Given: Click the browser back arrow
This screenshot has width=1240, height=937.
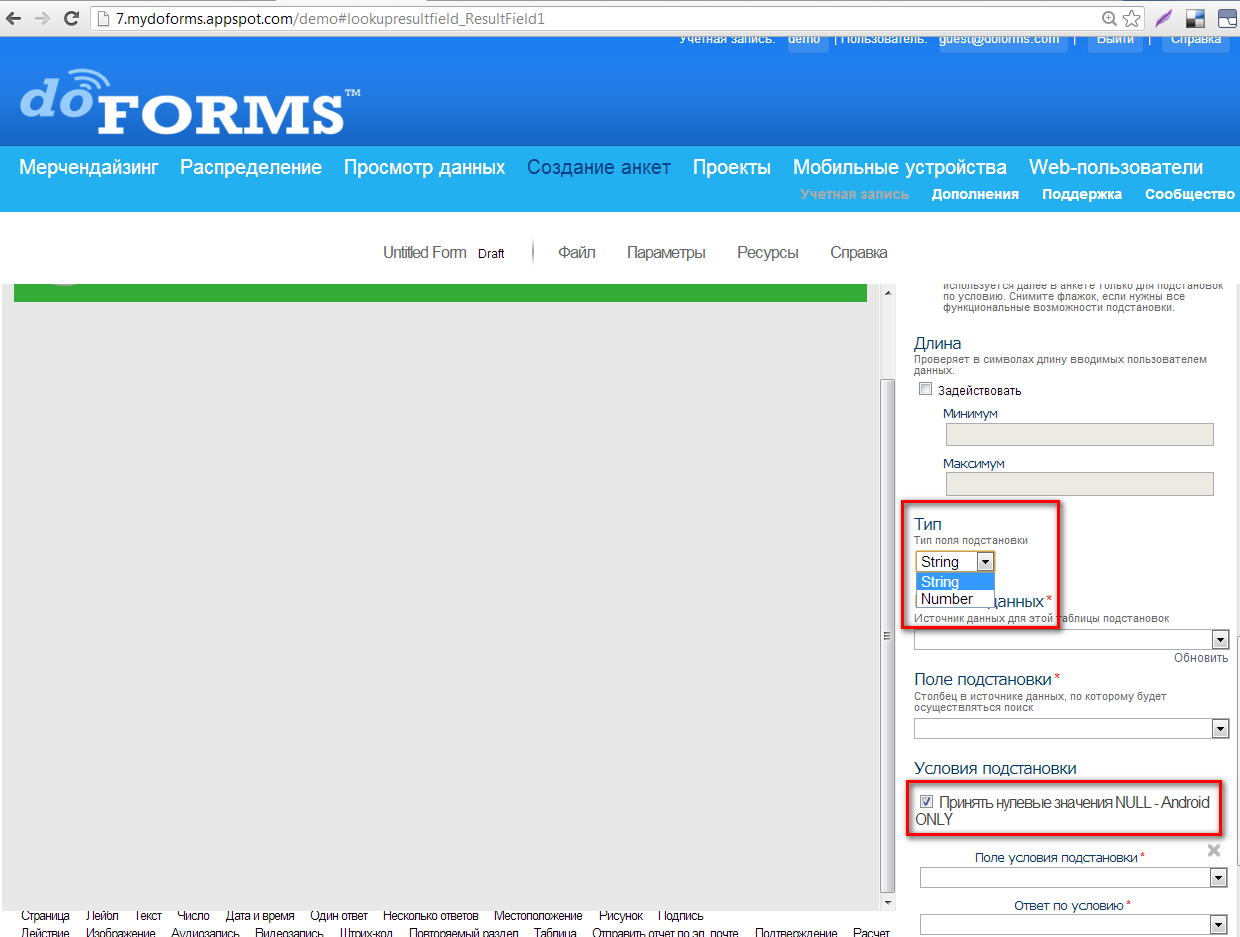Looking at the screenshot, I should [x=14, y=18].
